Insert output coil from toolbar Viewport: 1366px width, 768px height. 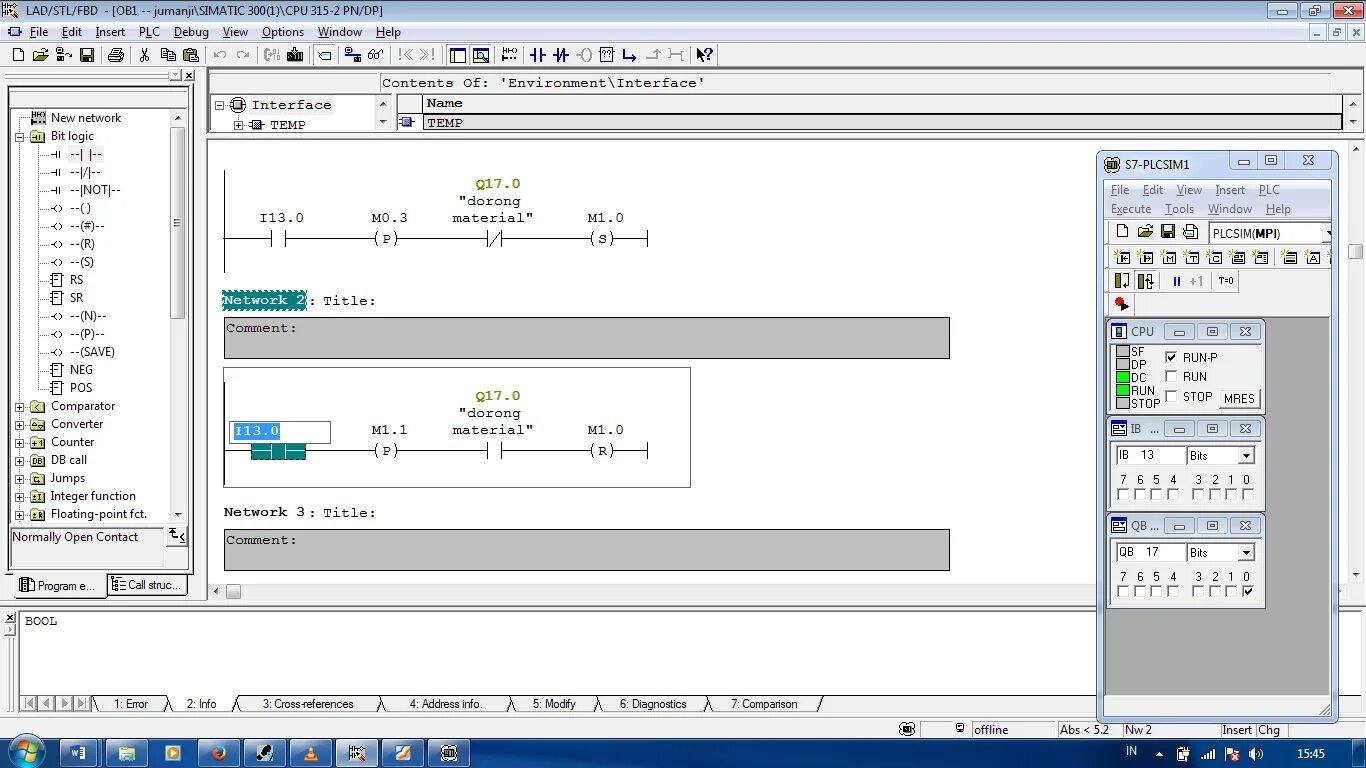coord(585,55)
